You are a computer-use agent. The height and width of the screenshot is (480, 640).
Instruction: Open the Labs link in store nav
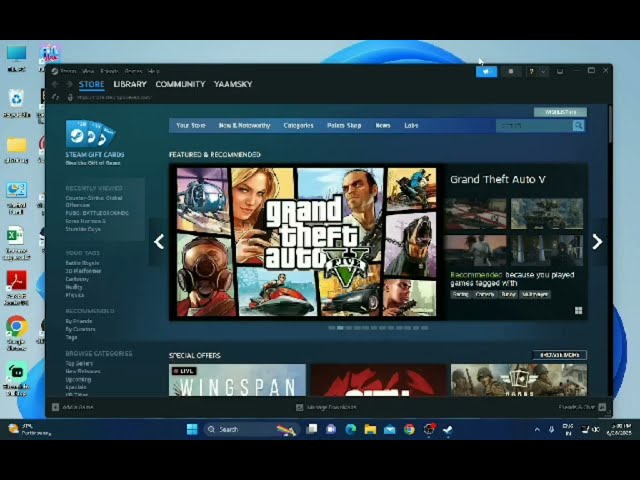[411, 125]
